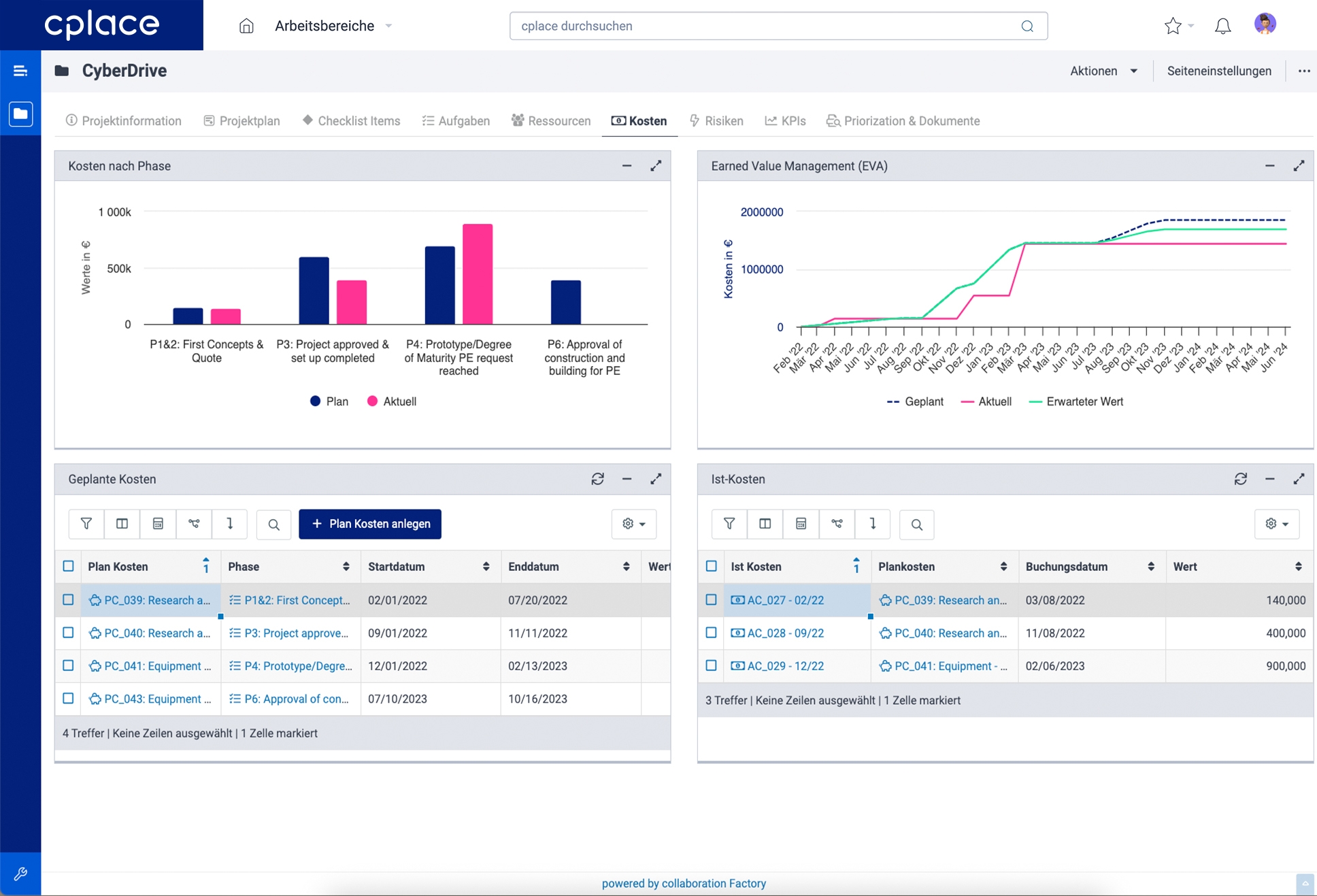
Task: Open the gear settings dropdown in Geplante Kosten
Action: coord(633,524)
